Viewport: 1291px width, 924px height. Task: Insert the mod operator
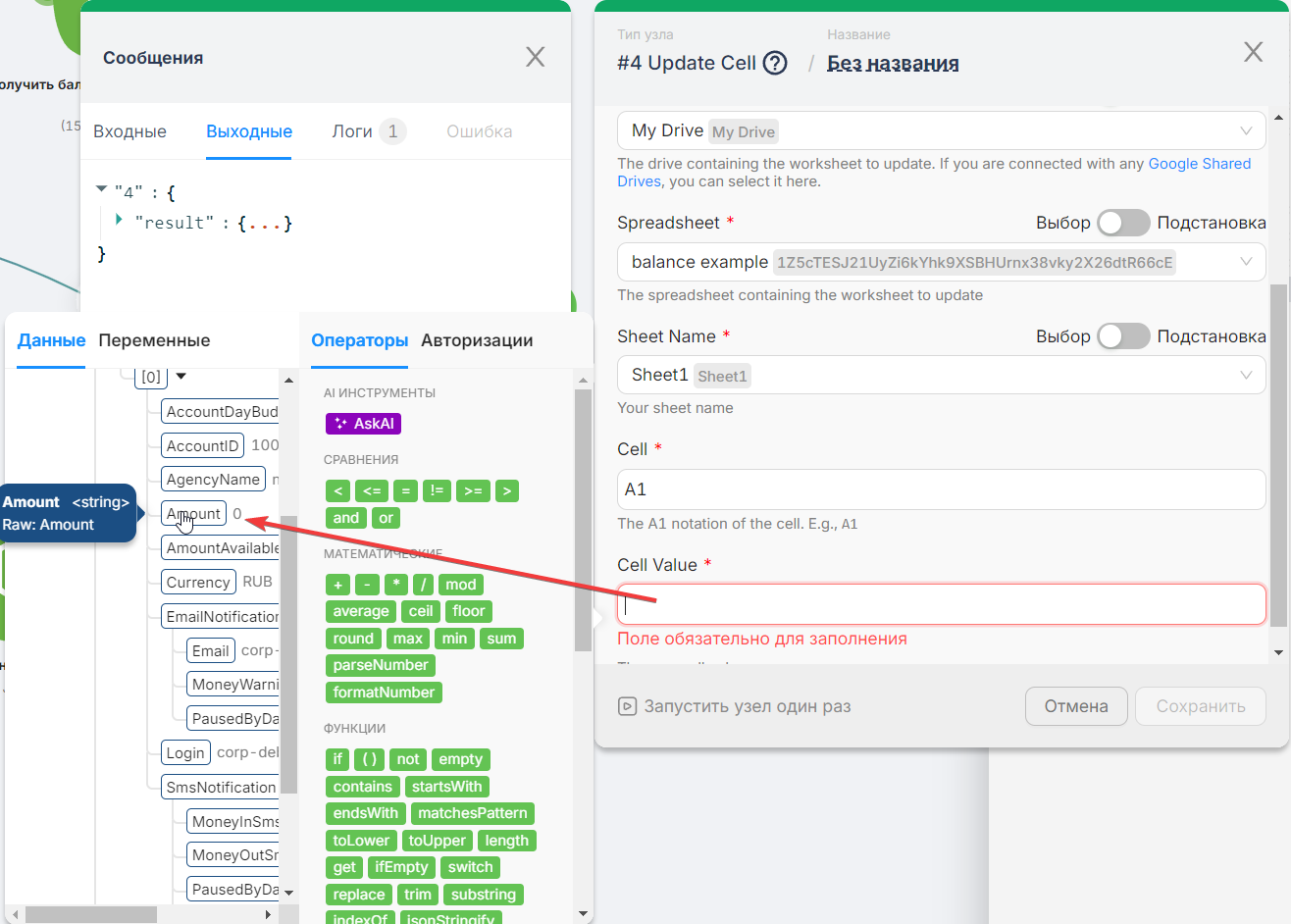[460, 585]
